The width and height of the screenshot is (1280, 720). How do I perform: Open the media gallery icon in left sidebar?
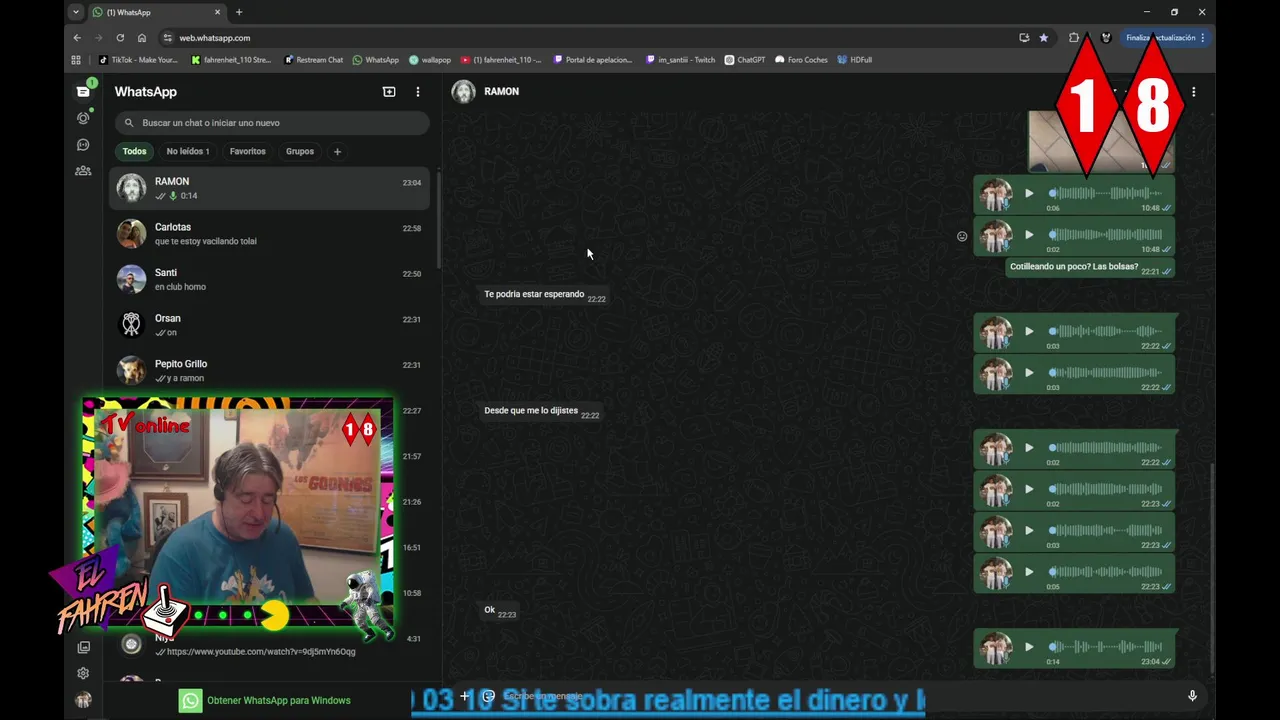point(83,647)
